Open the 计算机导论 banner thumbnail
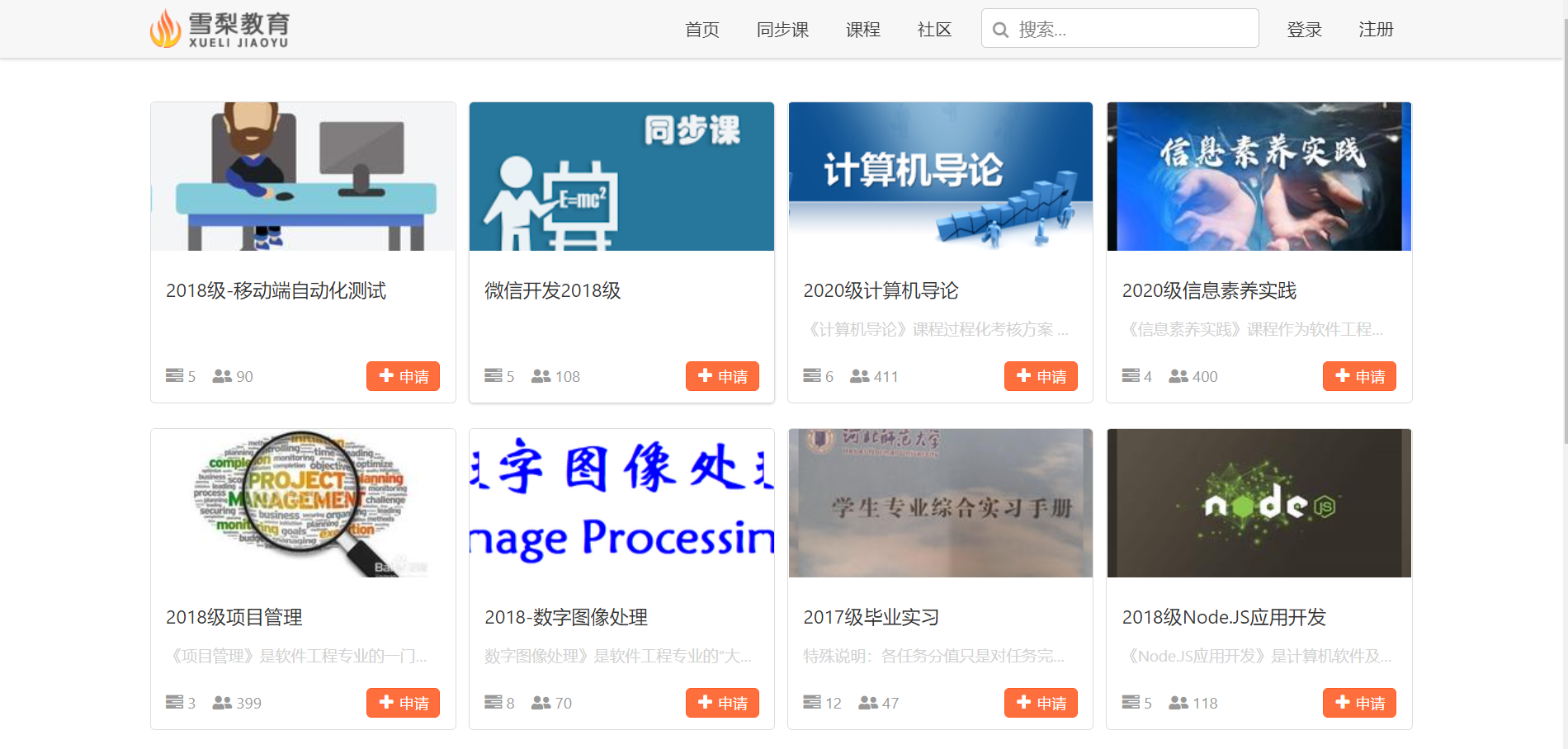Viewport: 1568px width, 749px height. [x=941, y=177]
